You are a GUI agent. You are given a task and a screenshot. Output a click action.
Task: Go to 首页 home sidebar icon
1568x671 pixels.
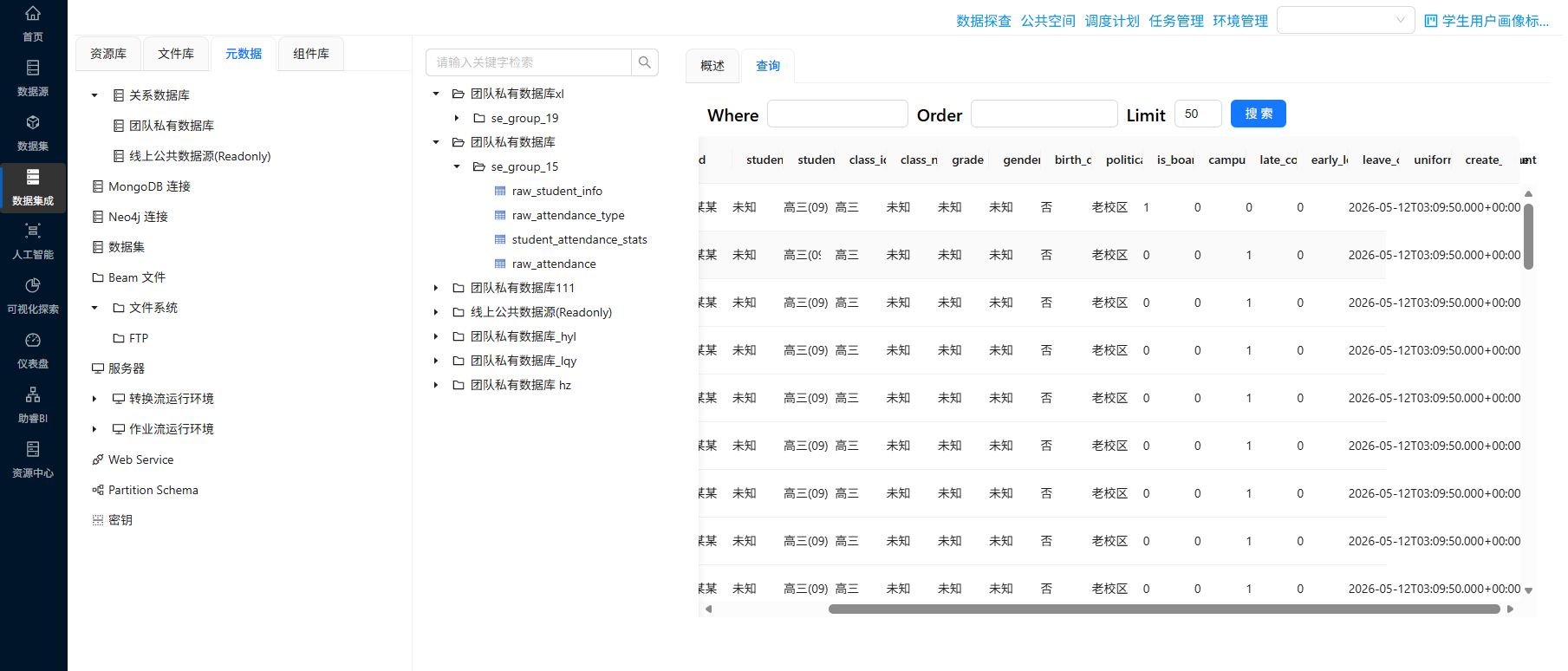point(33,23)
